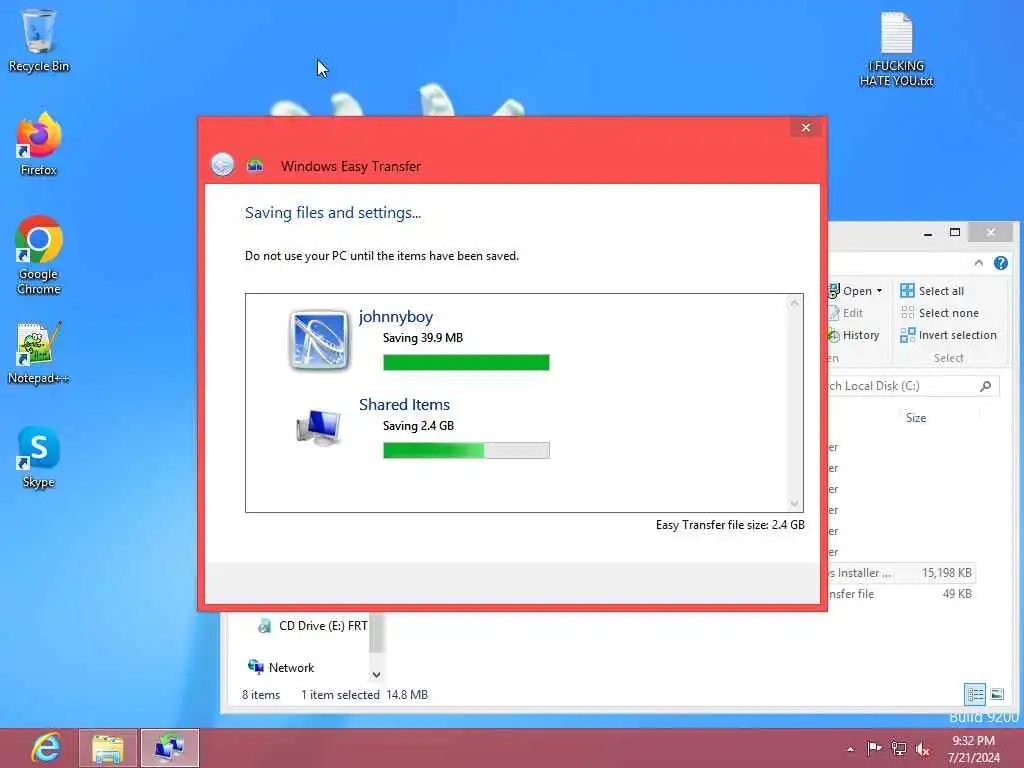This screenshot has height=768, width=1024.
Task: Minimize the File Explorer window
Action: 928,232
